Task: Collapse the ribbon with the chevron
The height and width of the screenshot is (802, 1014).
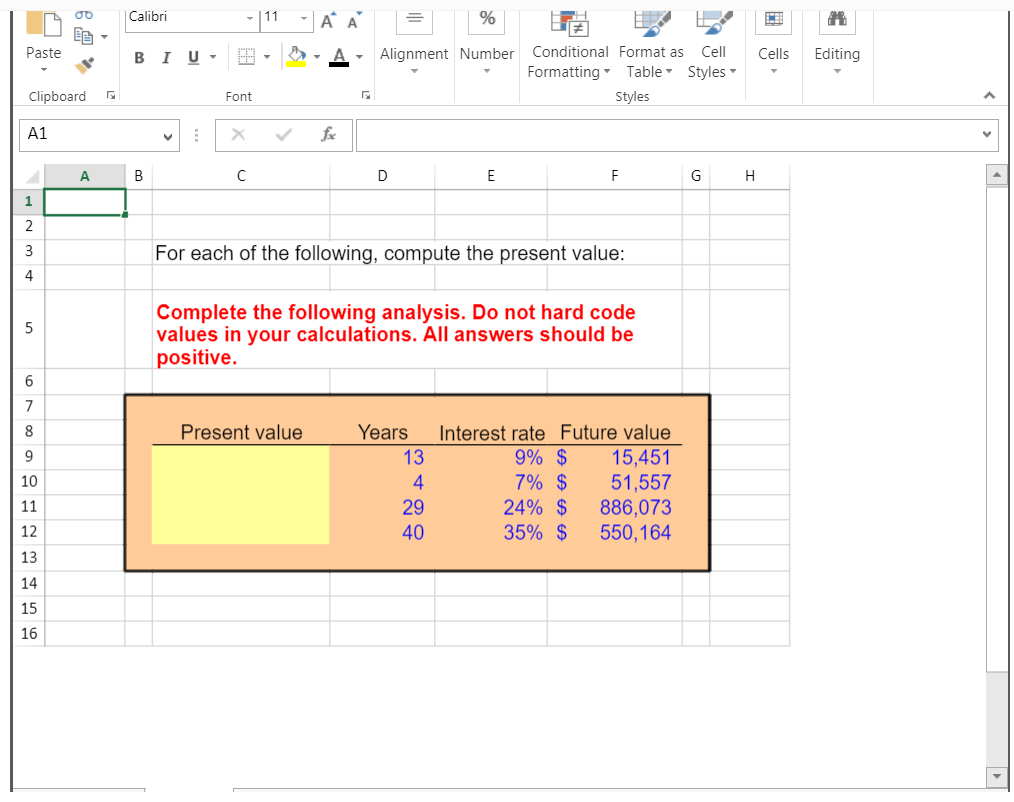Action: pyautogui.click(x=989, y=96)
